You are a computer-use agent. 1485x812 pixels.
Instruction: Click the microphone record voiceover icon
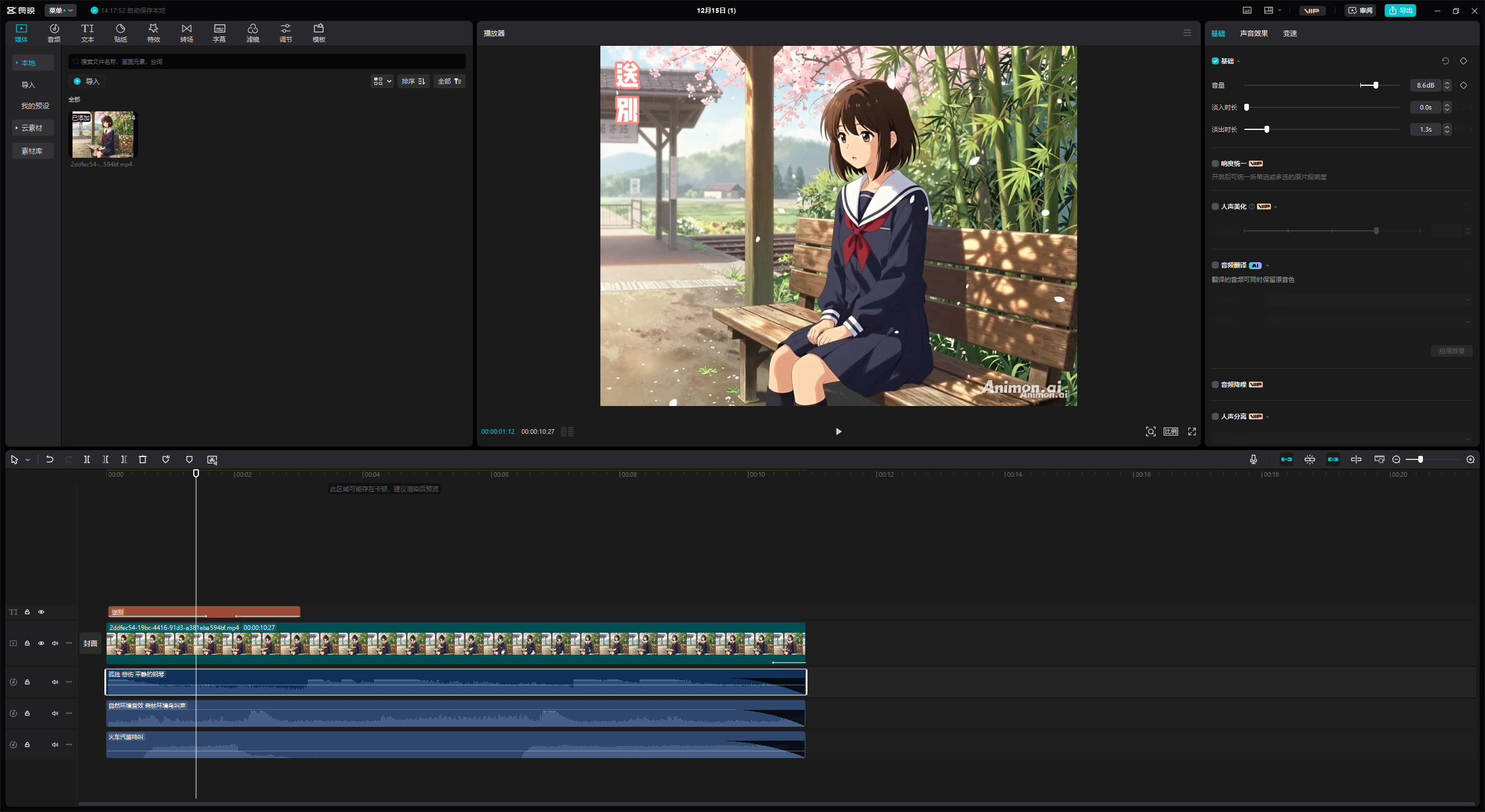(x=1254, y=459)
